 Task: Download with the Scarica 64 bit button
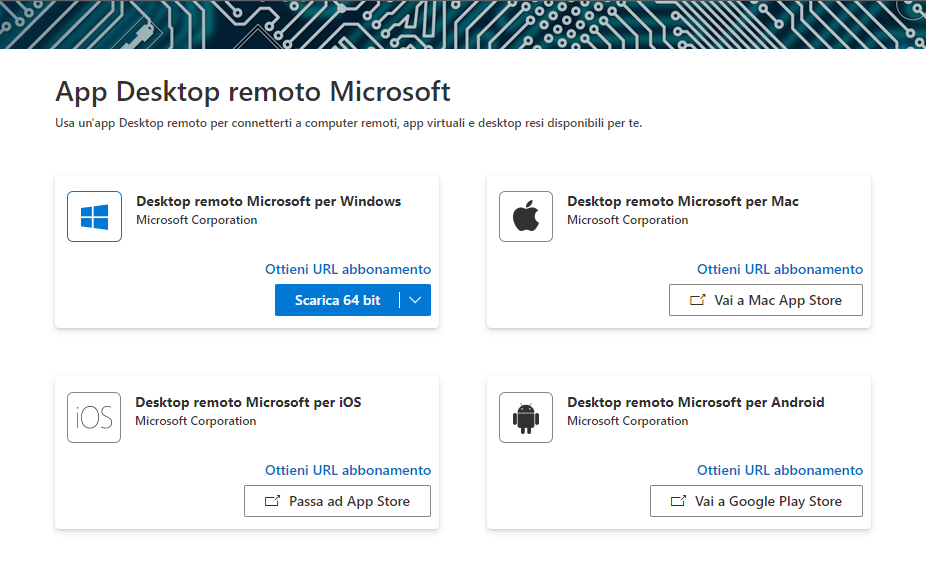tap(337, 300)
